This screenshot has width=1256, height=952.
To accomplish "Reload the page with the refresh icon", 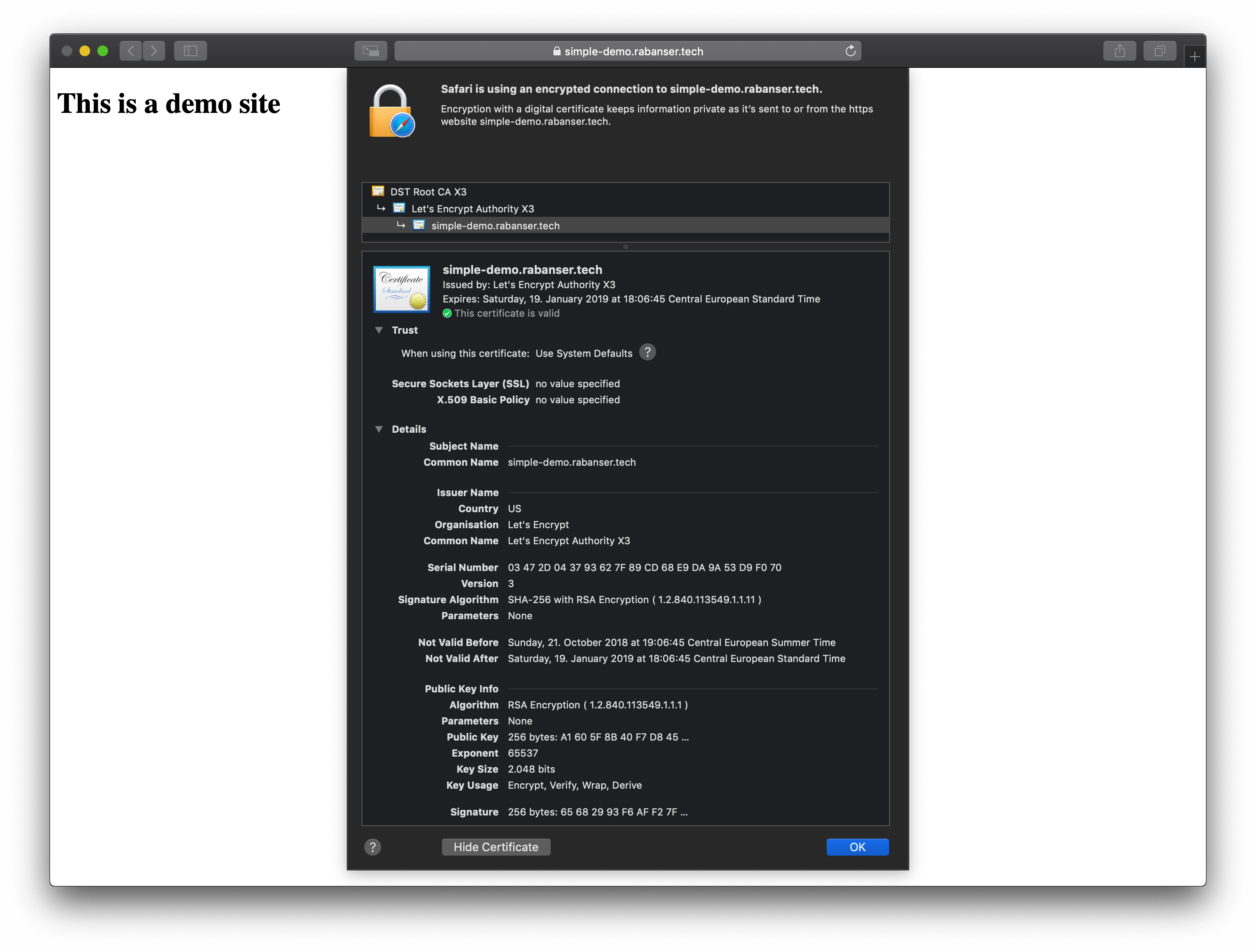I will 850,51.
